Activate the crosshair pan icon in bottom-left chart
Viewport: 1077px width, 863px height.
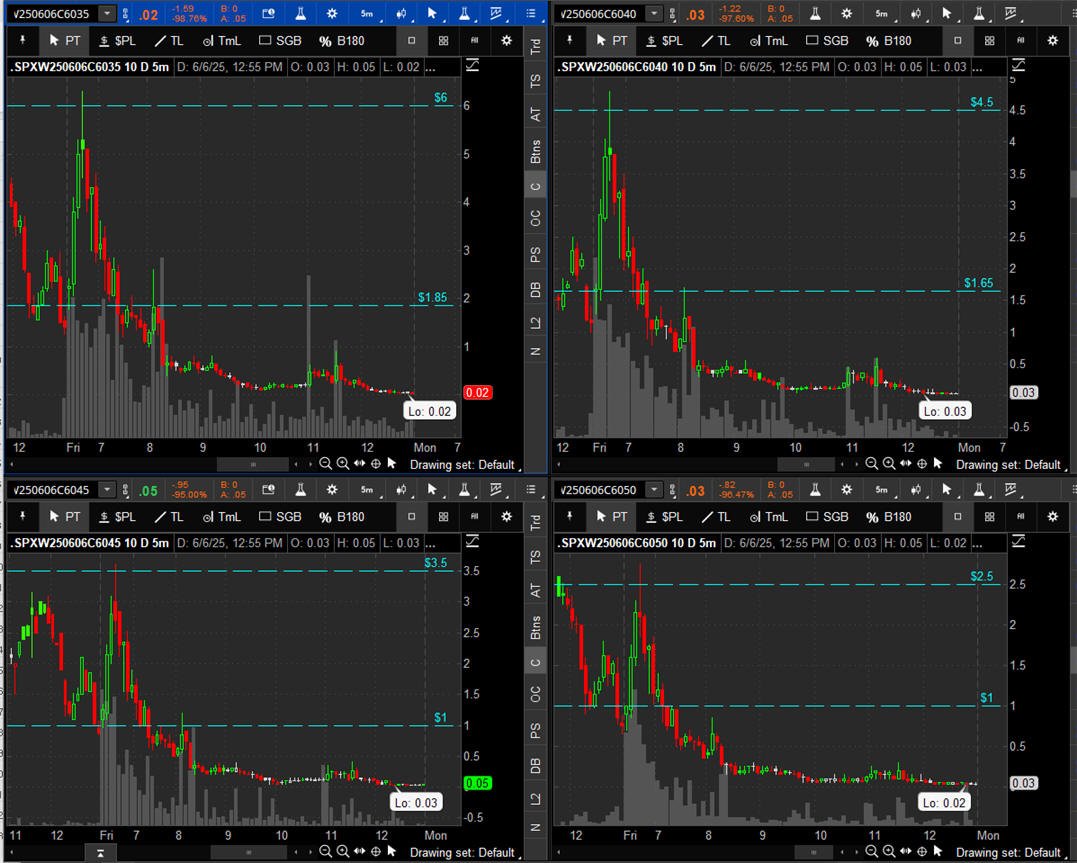(376, 852)
